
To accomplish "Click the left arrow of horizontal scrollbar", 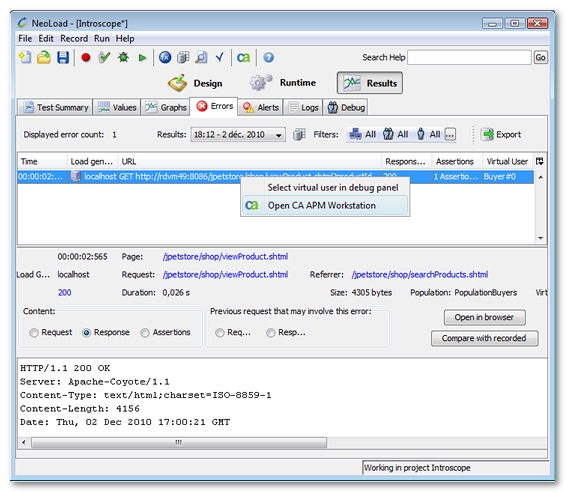I will 24,442.
